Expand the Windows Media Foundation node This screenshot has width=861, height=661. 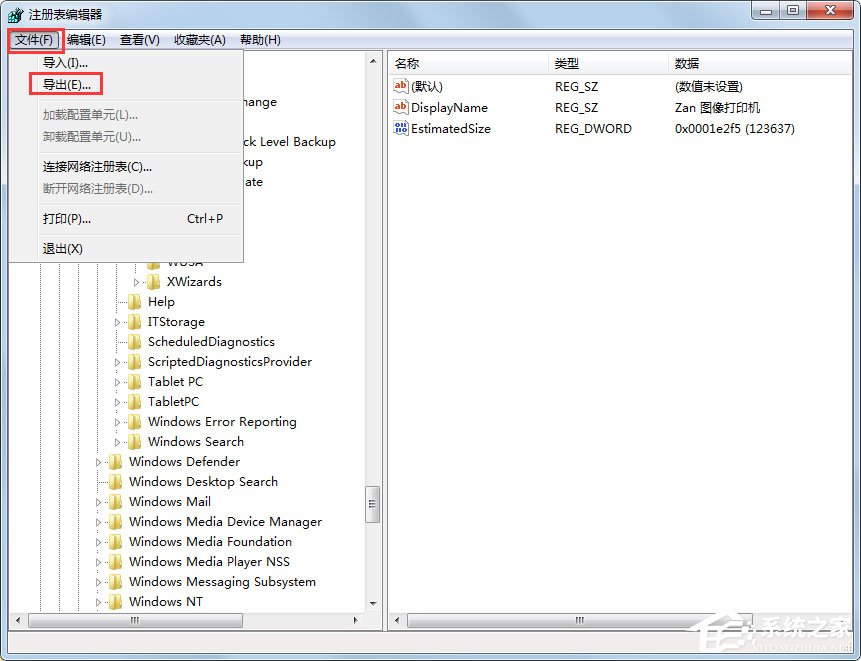(99, 541)
